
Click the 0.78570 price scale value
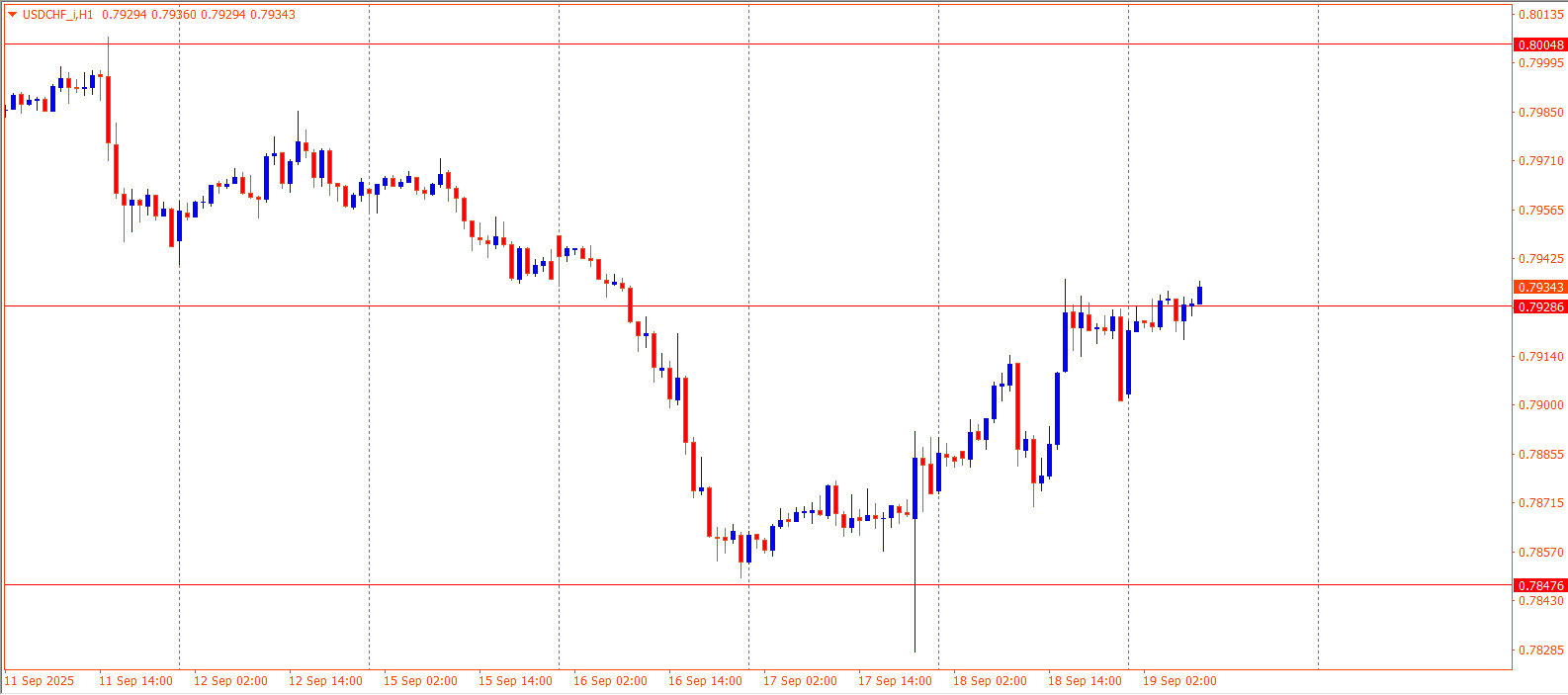click(1541, 553)
